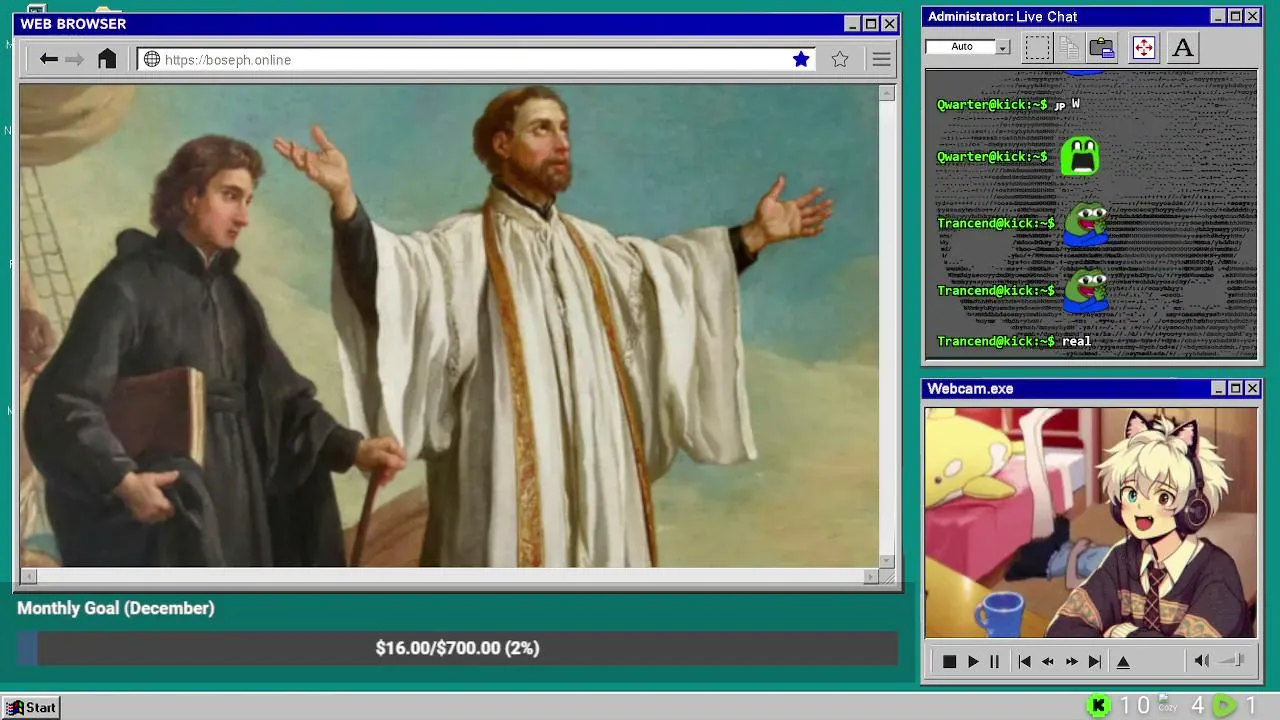The width and height of the screenshot is (1280, 720).
Task: Click the 'real' chat message text
Action: [1076, 341]
